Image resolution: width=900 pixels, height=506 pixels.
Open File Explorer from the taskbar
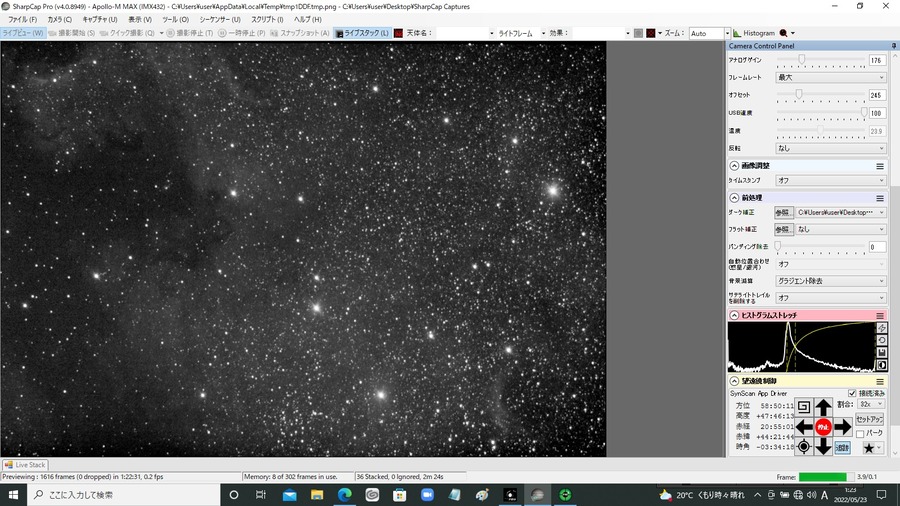317,495
